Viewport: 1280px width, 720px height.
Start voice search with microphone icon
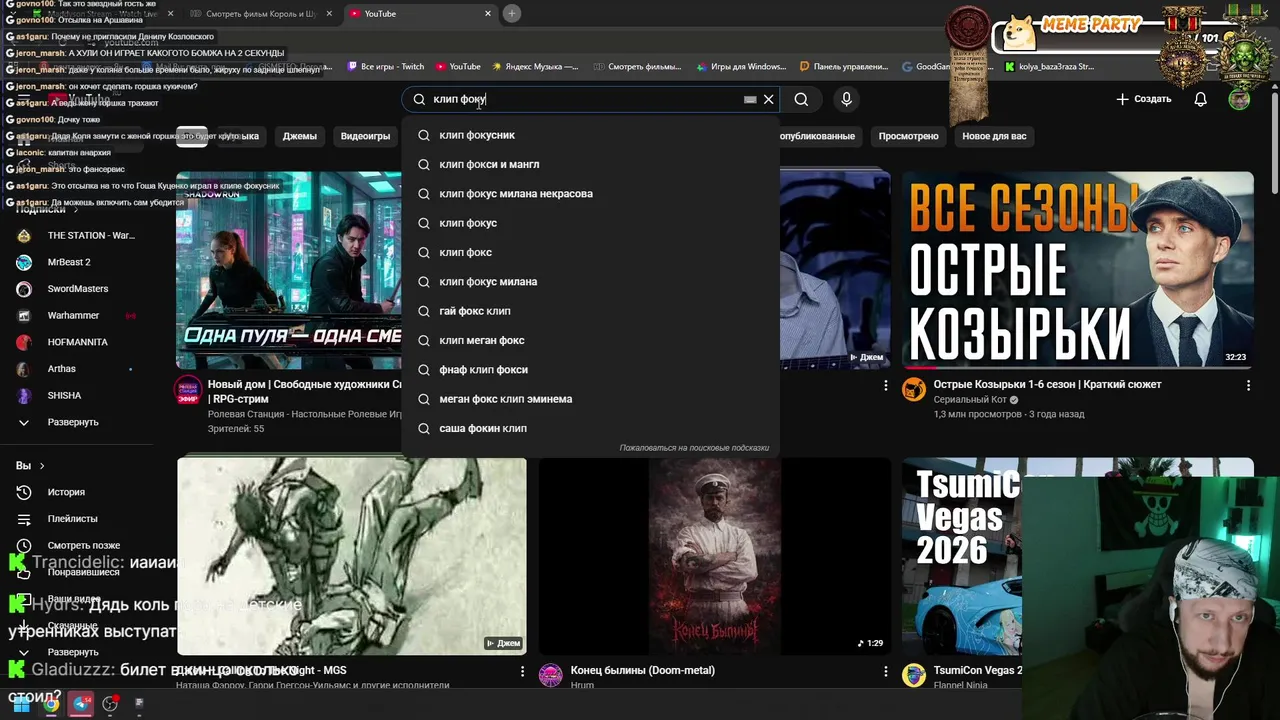(x=846, y=99)
